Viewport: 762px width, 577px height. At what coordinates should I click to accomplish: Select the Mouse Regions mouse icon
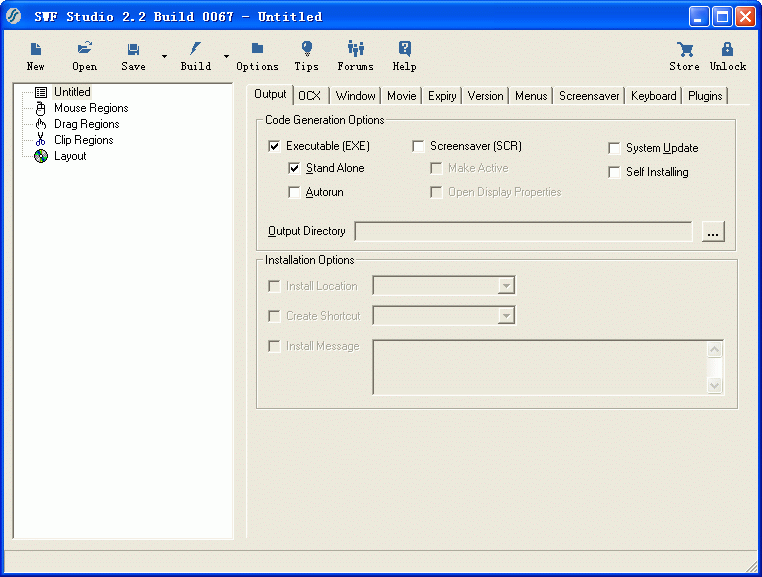(41, 108)
